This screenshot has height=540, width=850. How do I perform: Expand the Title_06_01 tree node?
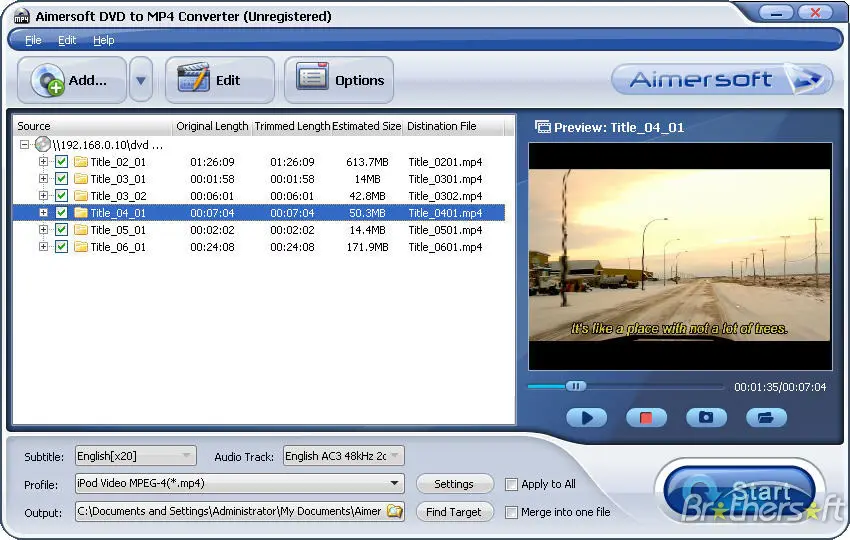coord(43,246)
